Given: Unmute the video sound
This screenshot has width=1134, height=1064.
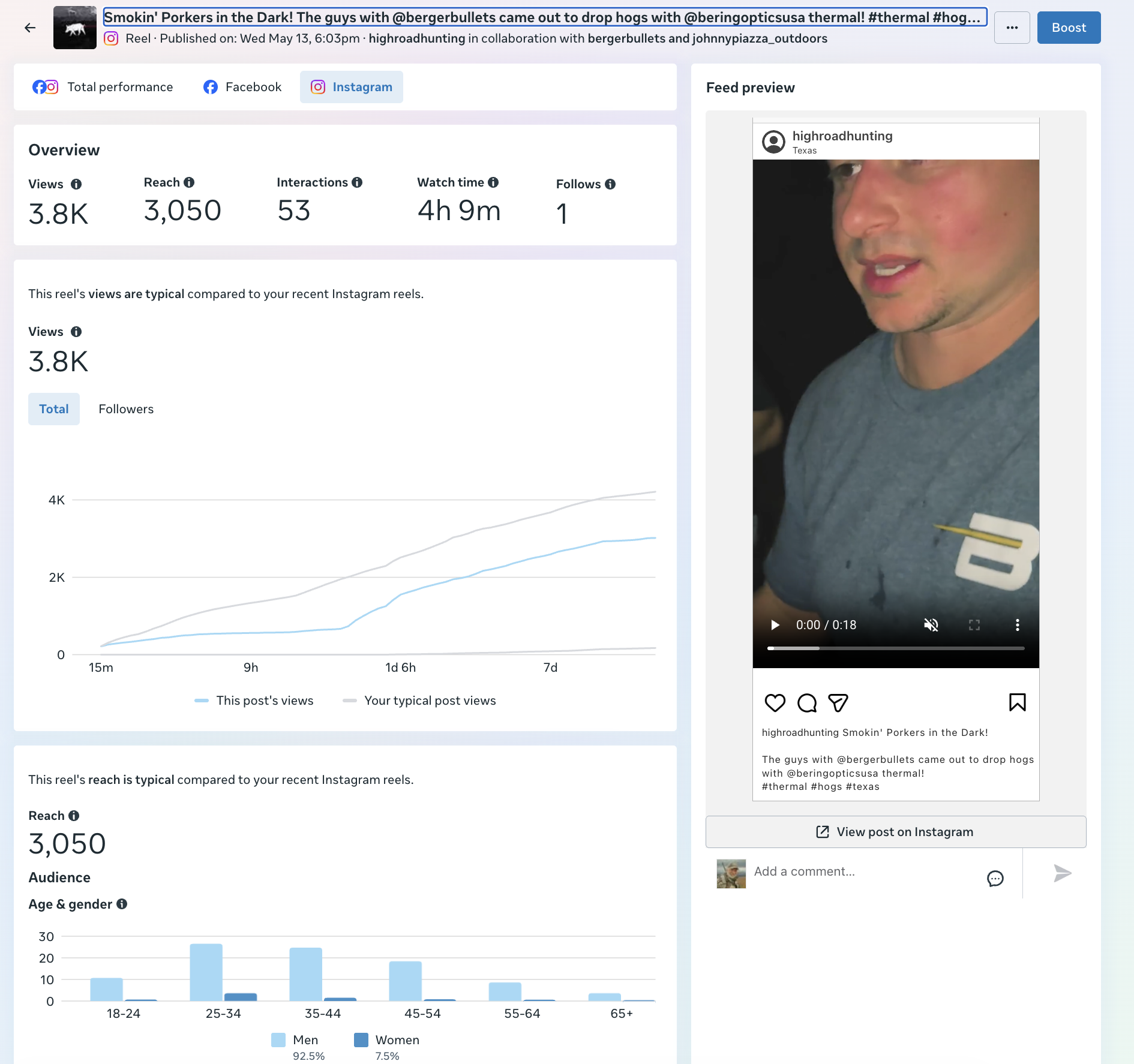Looking at the screenshot, I should [x=931, y=625].
